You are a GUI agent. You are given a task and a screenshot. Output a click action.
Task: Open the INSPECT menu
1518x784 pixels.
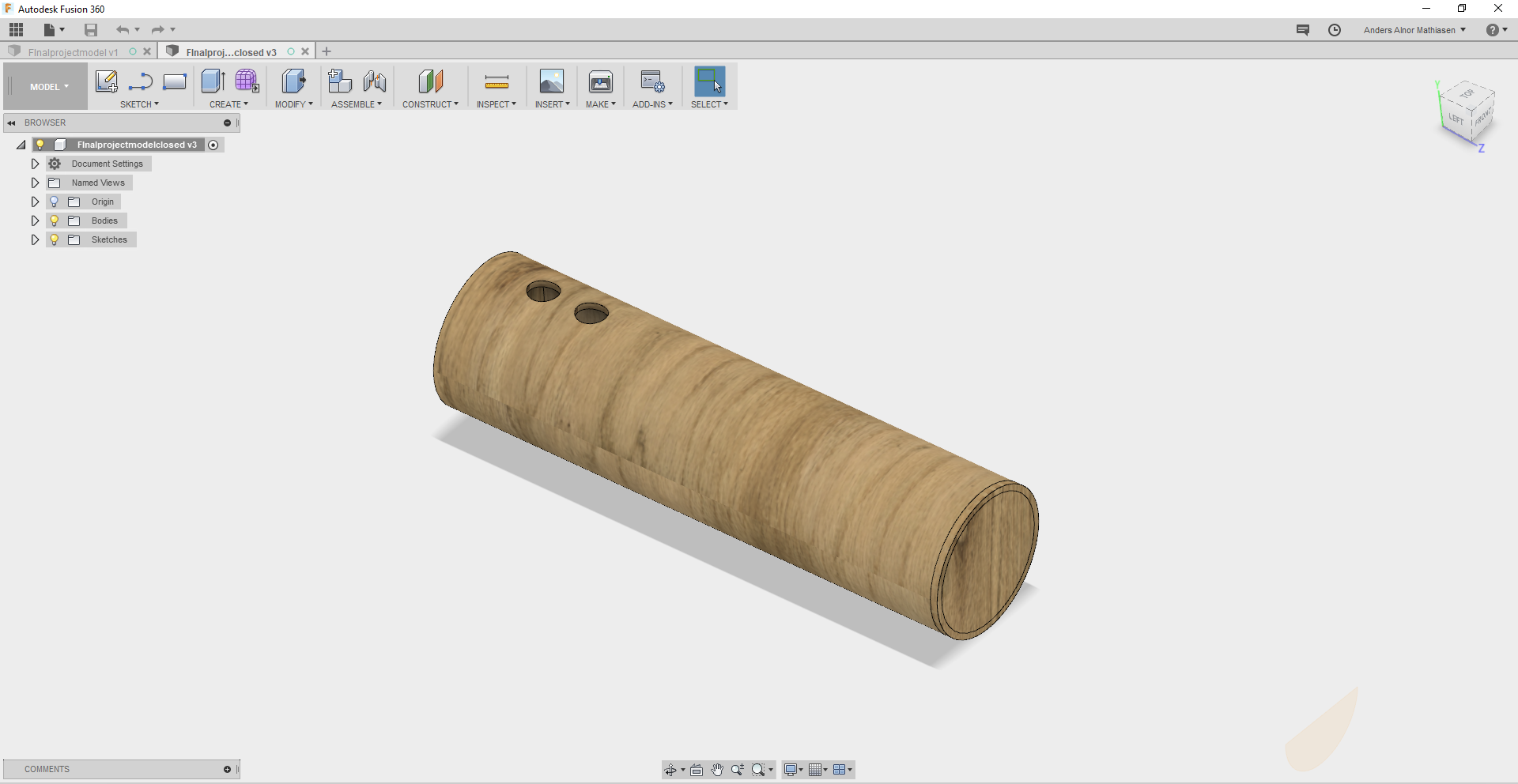[497, 104]
